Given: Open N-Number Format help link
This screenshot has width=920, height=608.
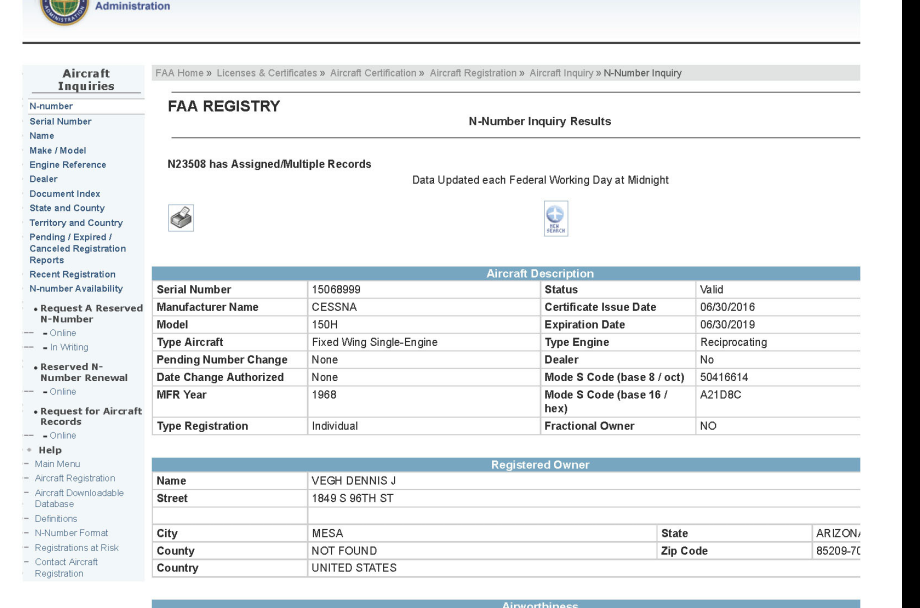Looking at the screenshot, I should [71, 533].
